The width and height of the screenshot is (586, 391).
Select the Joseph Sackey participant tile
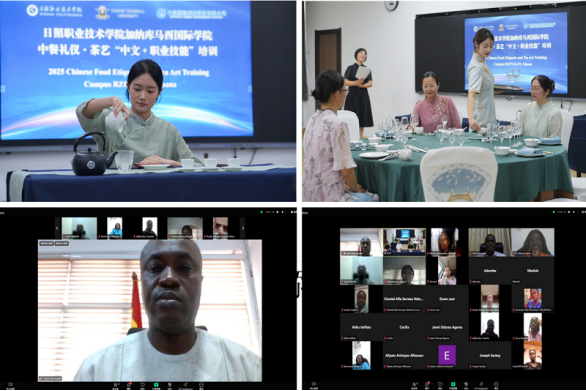pos(490,355)
